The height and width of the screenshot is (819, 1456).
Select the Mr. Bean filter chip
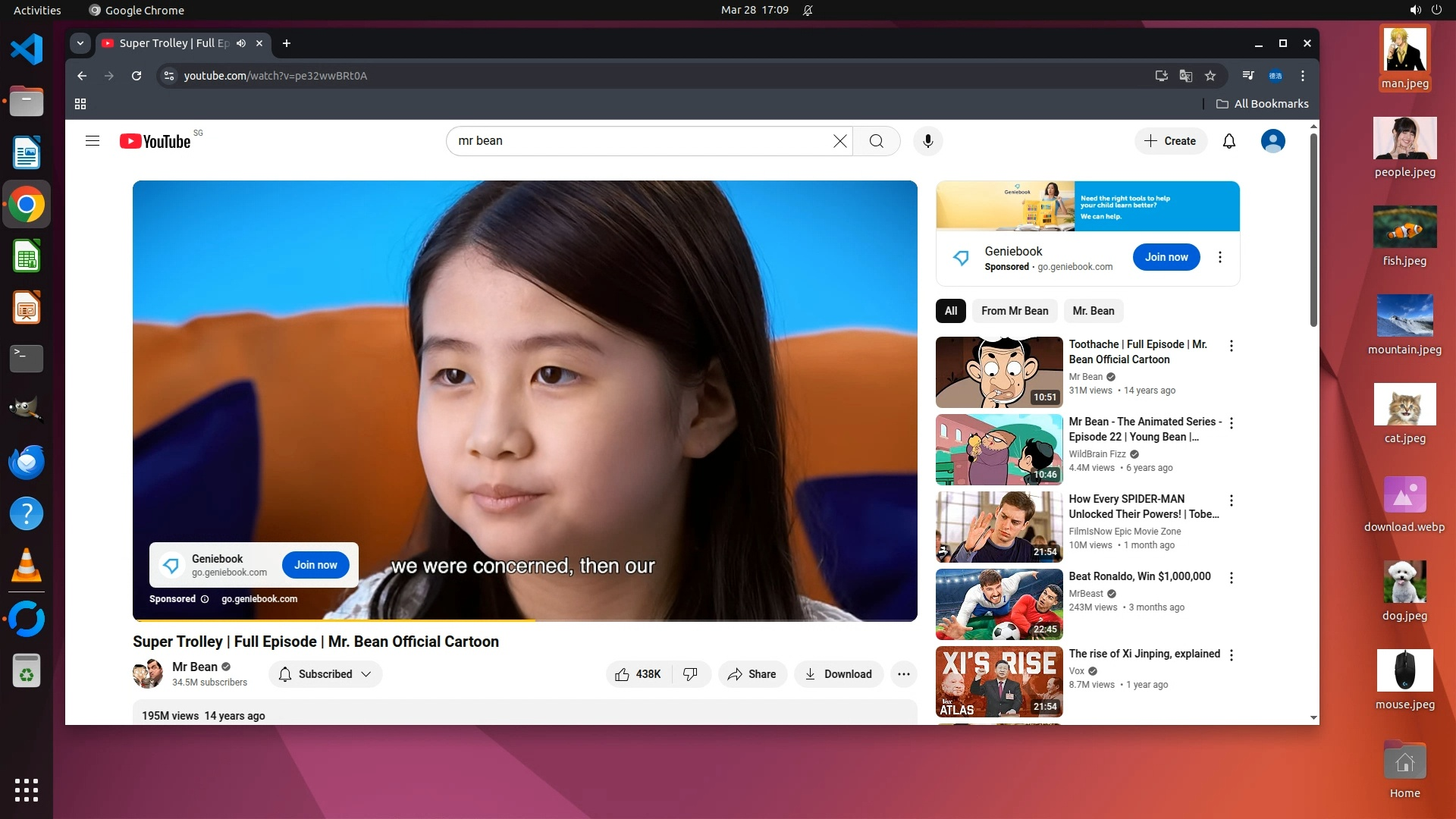1093,311
